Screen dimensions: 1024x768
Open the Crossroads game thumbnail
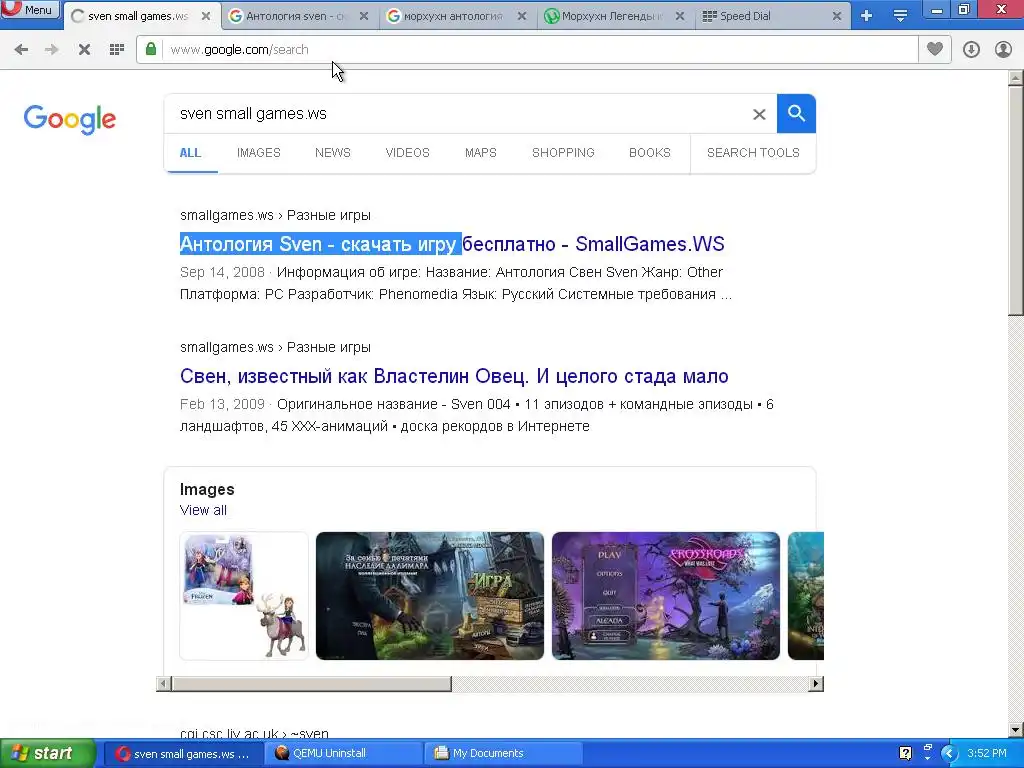665,596
